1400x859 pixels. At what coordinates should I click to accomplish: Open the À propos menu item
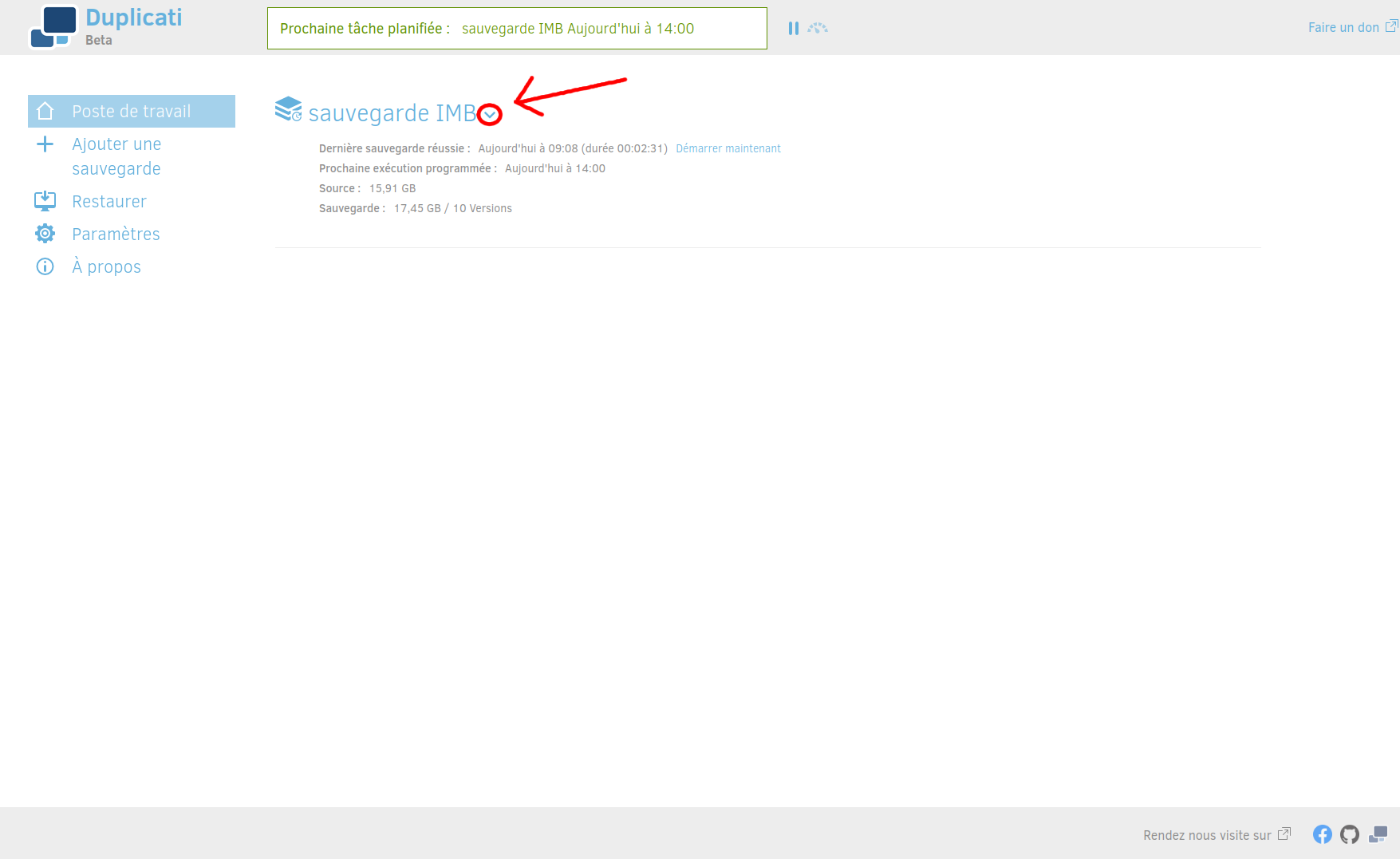(106, 266)
